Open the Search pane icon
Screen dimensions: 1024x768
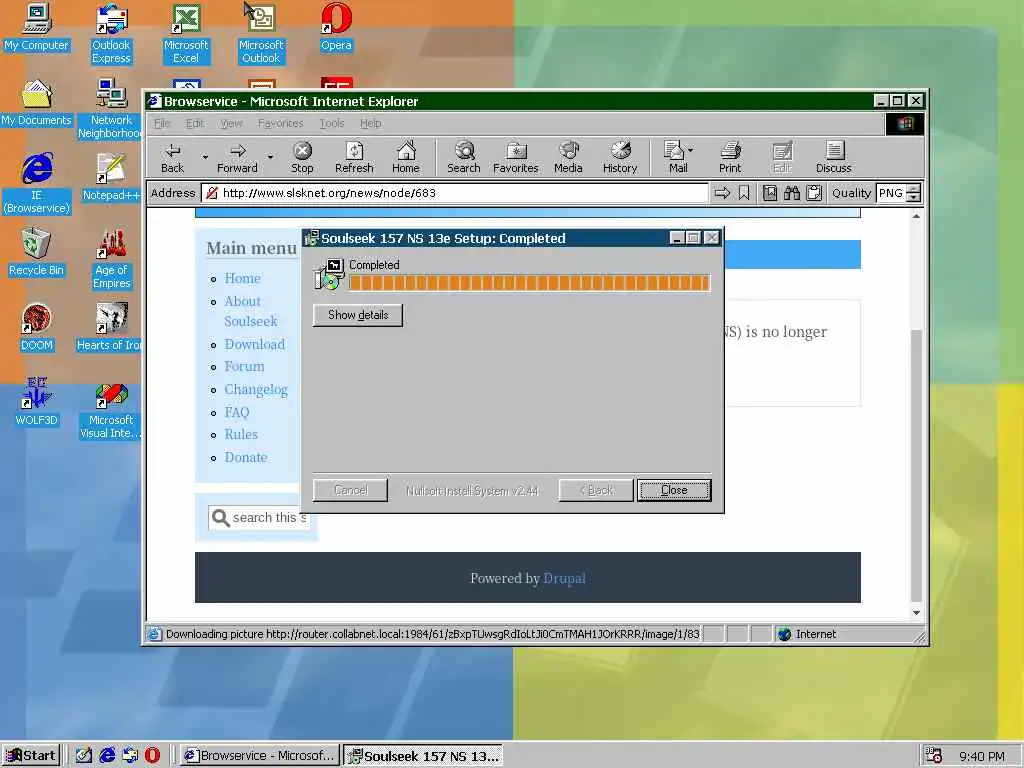point(464,158)
